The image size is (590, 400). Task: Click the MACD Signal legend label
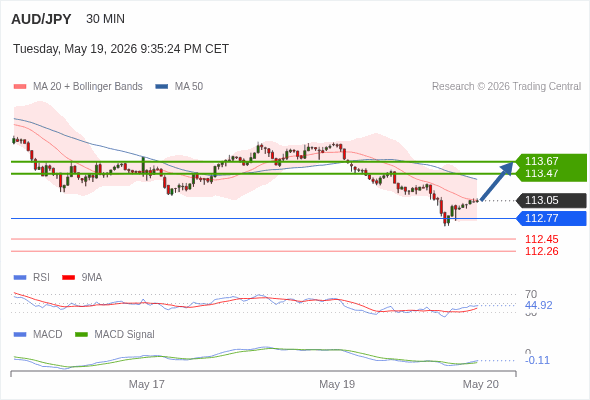click(125, 335)
